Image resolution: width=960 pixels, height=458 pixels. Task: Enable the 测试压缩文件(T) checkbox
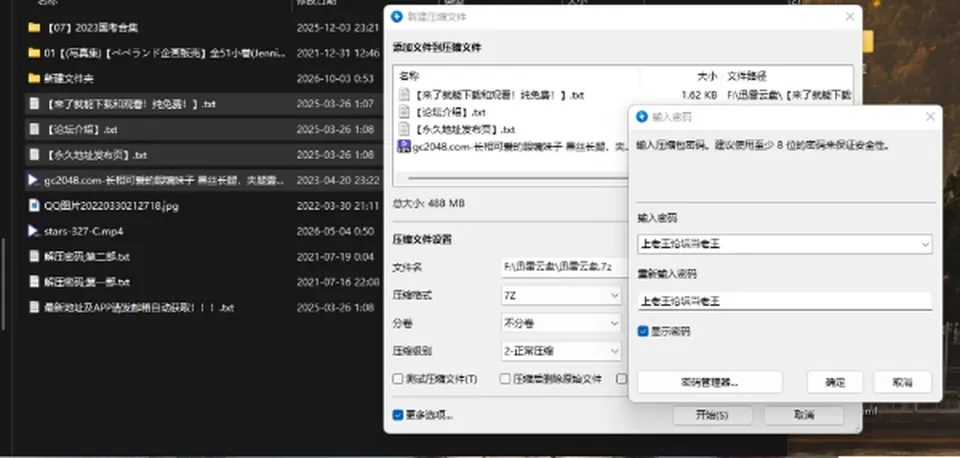coord(398,379)
